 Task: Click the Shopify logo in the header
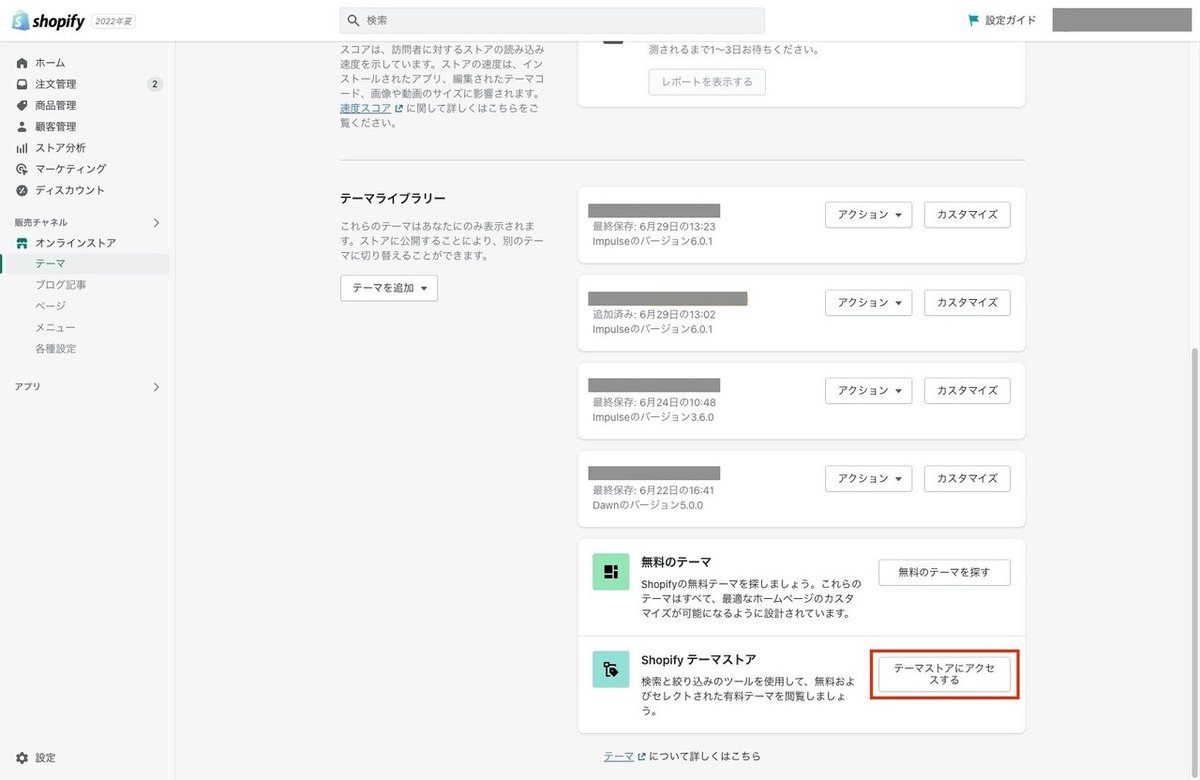tap(48, 20)
